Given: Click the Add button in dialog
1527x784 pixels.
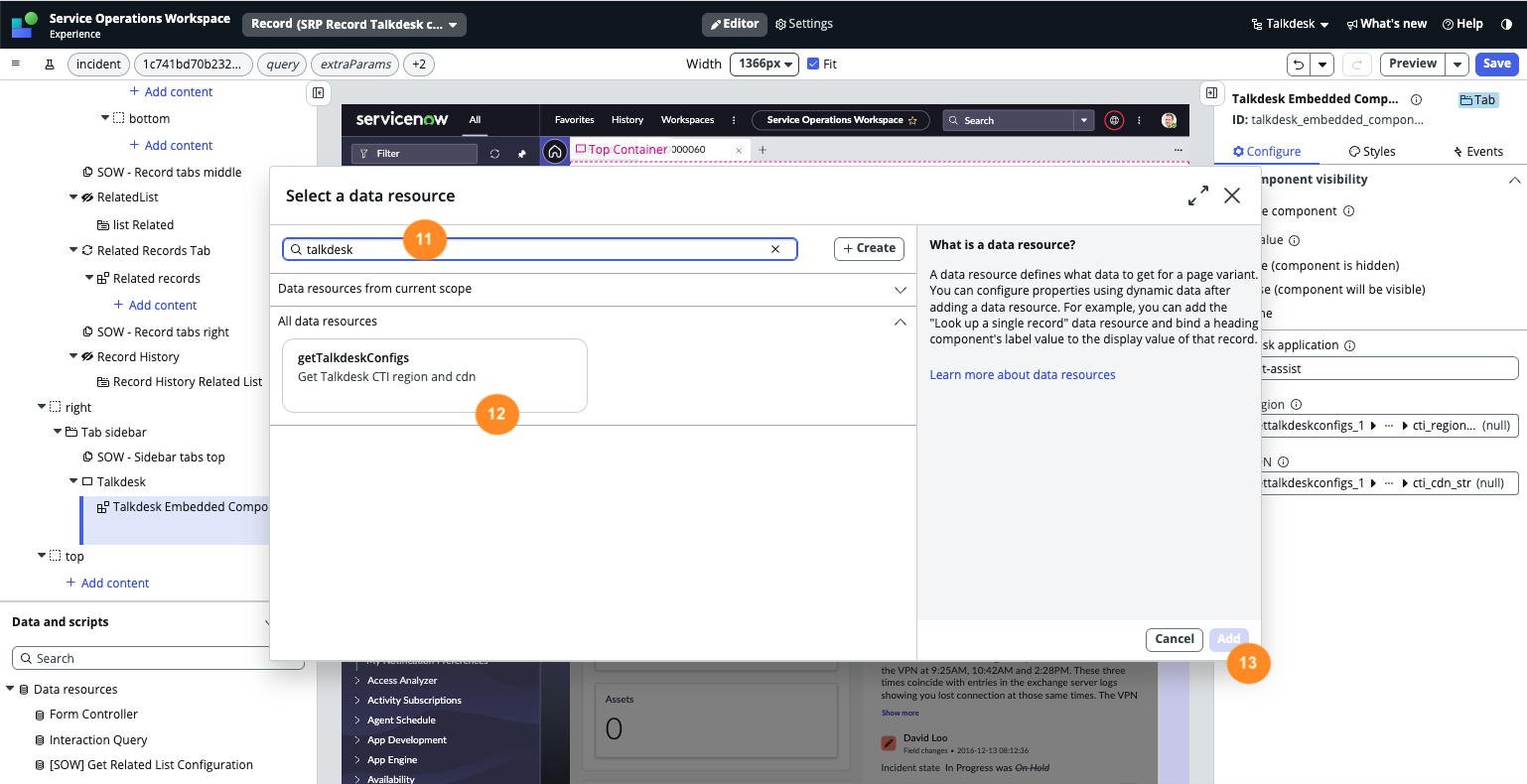Looking at the screenshot, I should [1229, 639].
